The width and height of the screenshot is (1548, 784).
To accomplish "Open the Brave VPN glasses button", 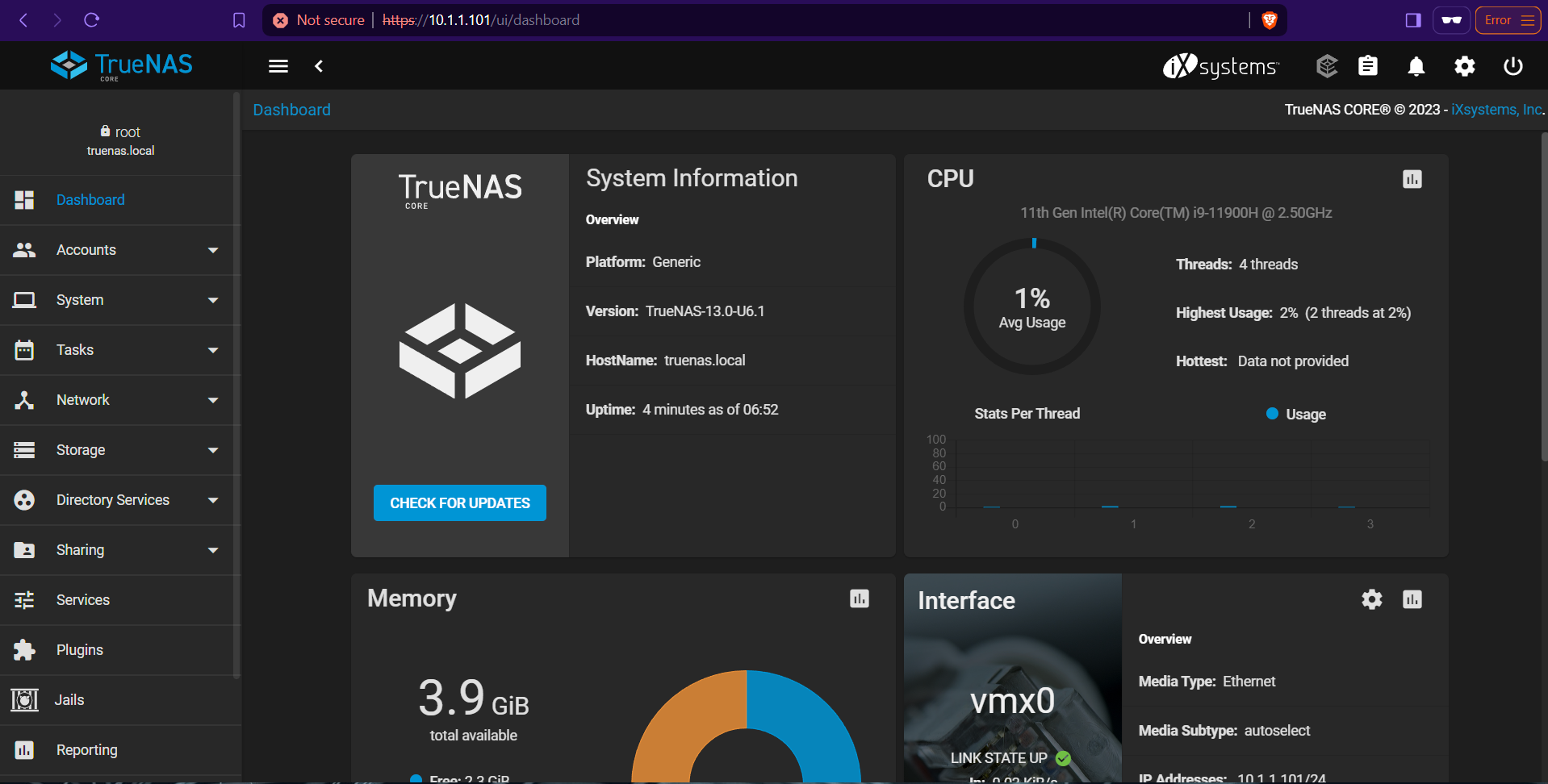I will [x=1451, y=20].
